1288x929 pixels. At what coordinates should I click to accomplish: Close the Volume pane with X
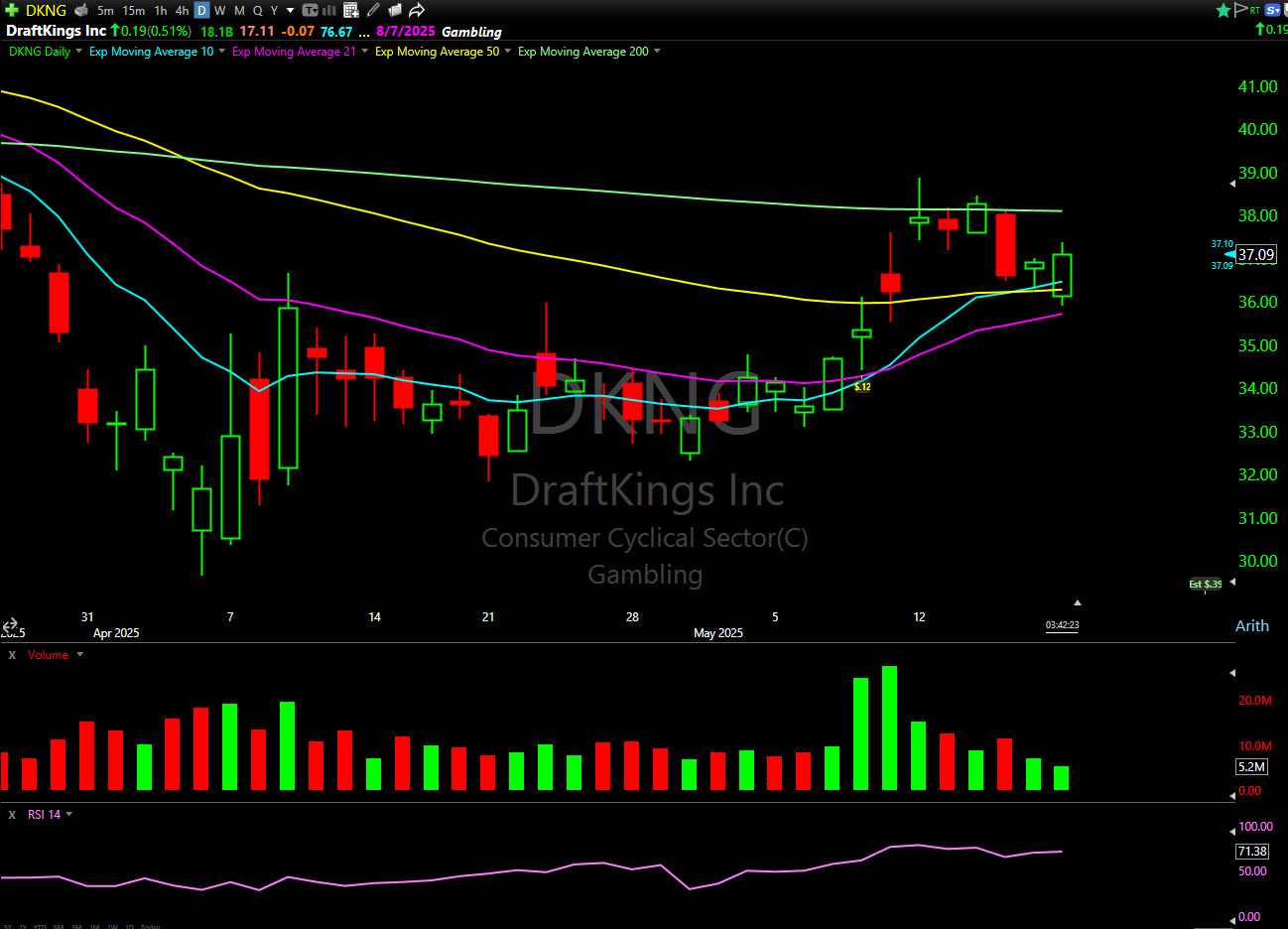click(12, 655)
